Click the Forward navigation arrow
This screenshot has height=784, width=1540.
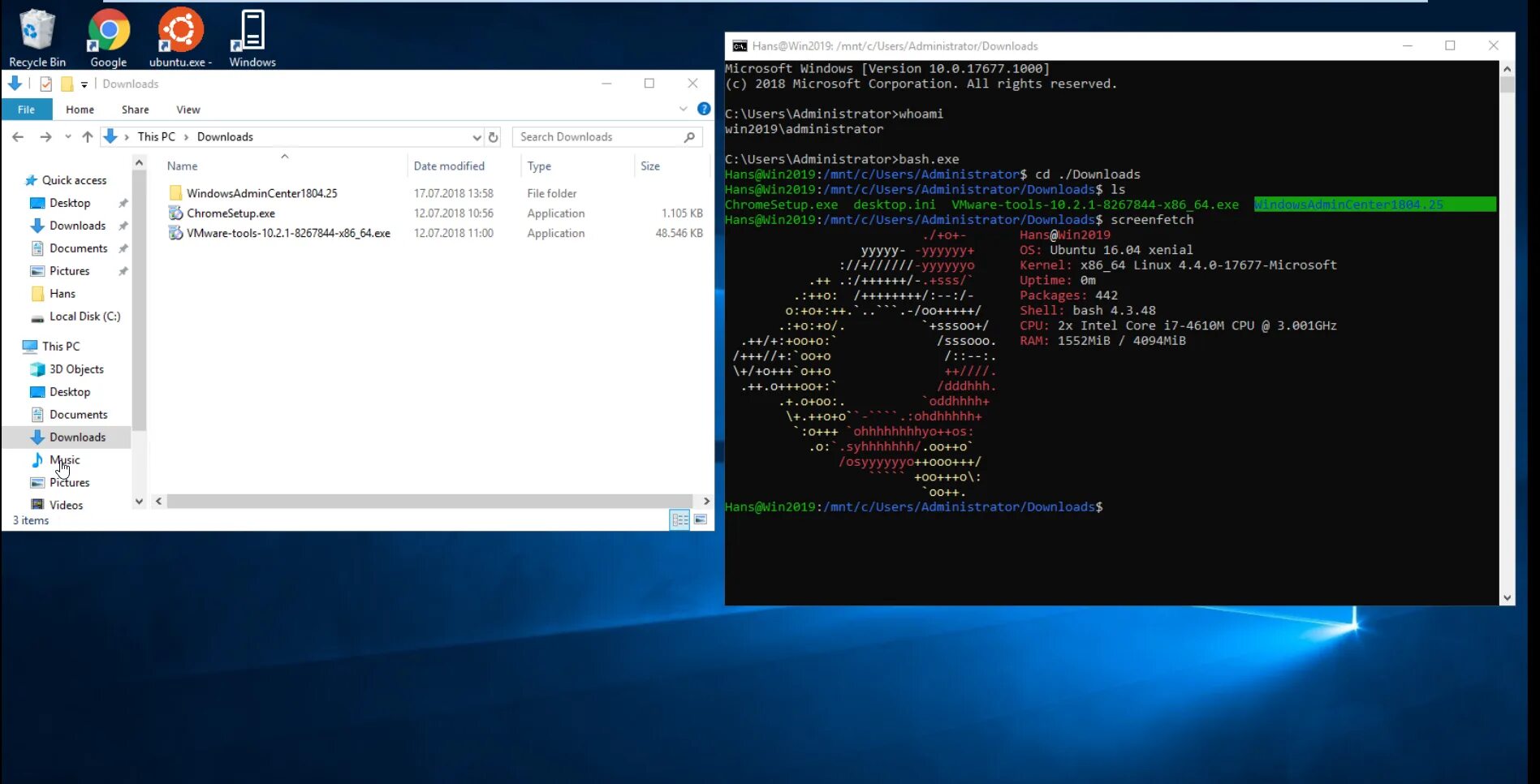point(45,137)
